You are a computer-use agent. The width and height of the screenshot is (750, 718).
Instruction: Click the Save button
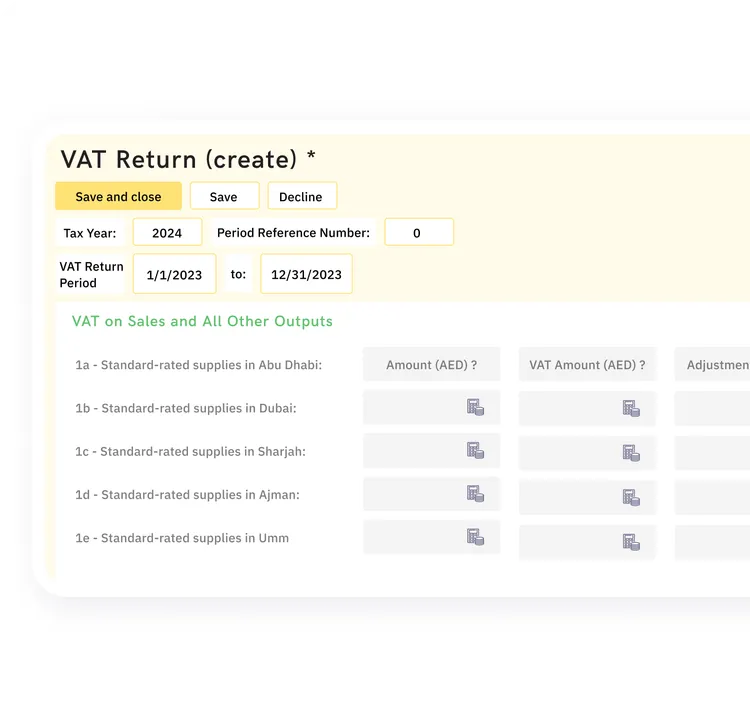[224, 196]
